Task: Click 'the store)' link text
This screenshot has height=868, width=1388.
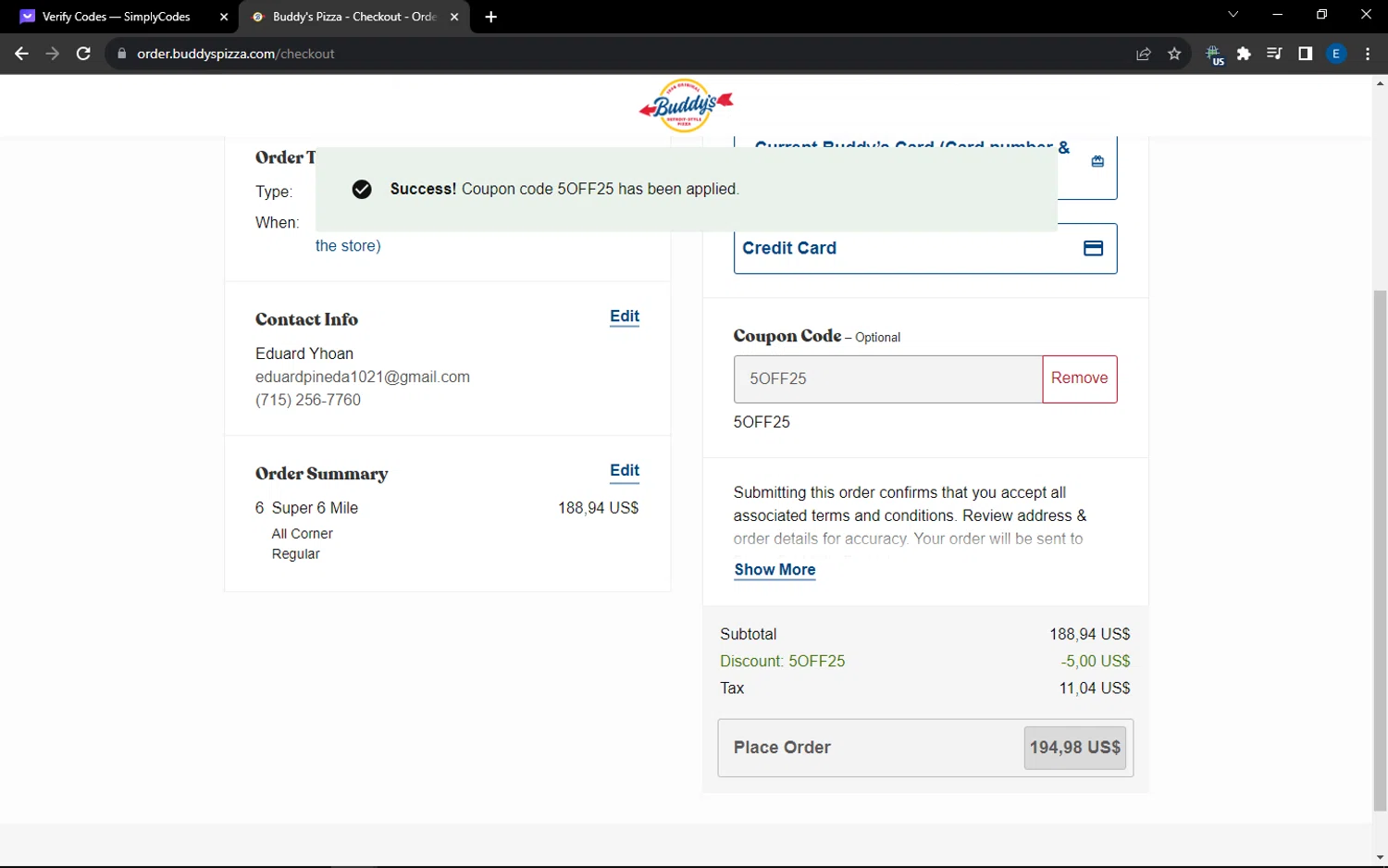Action: coord(348,246)
